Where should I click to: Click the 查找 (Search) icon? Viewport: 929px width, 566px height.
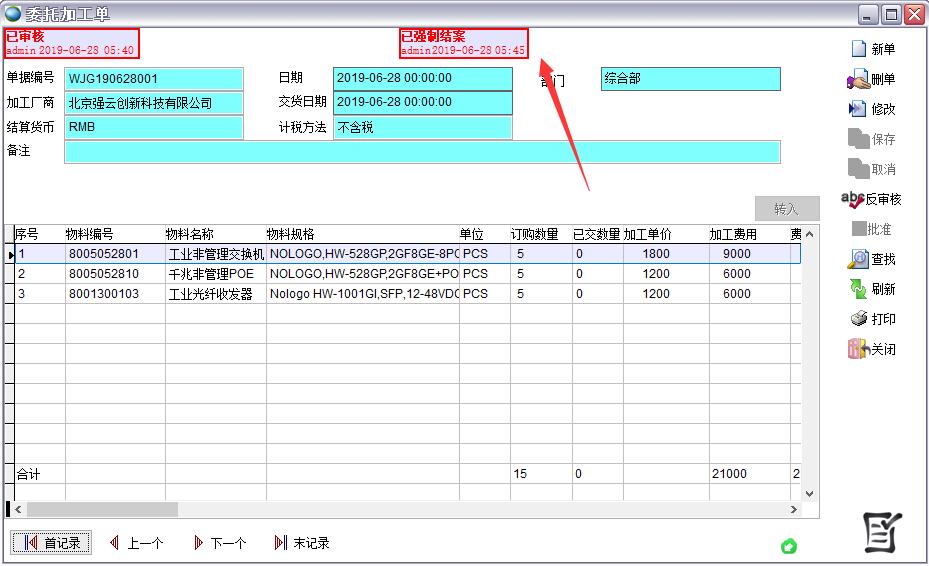tap(858, 259)
